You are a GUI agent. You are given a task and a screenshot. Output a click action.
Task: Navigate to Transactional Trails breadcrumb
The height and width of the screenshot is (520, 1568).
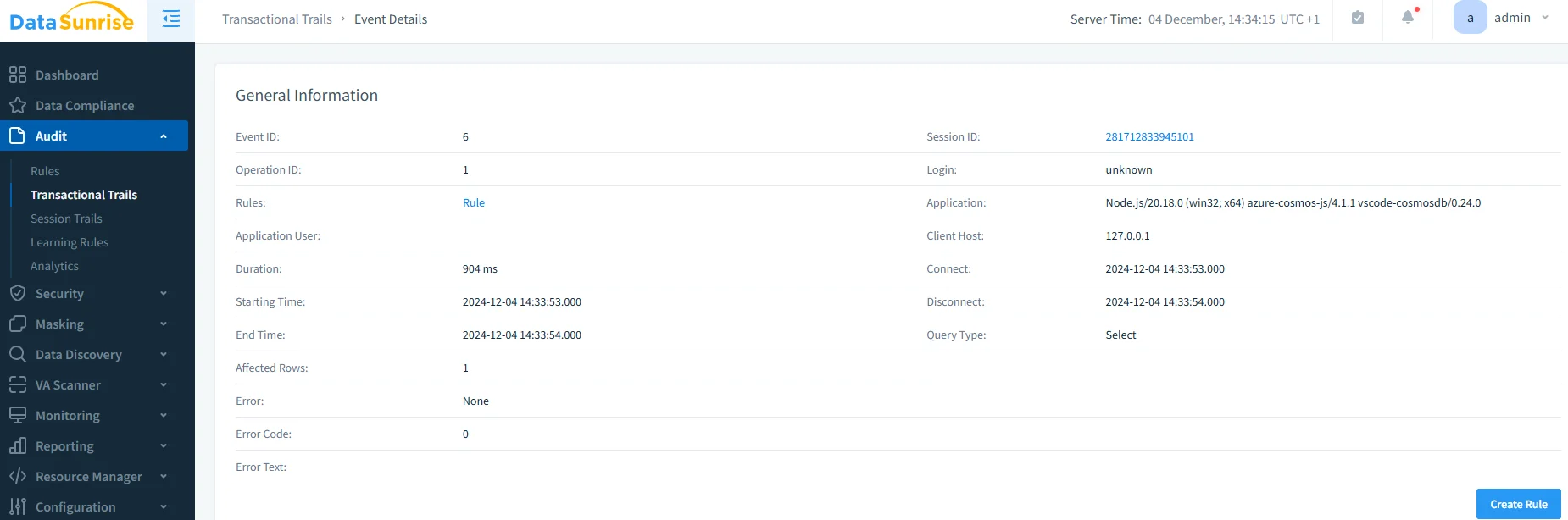[277, 19]
